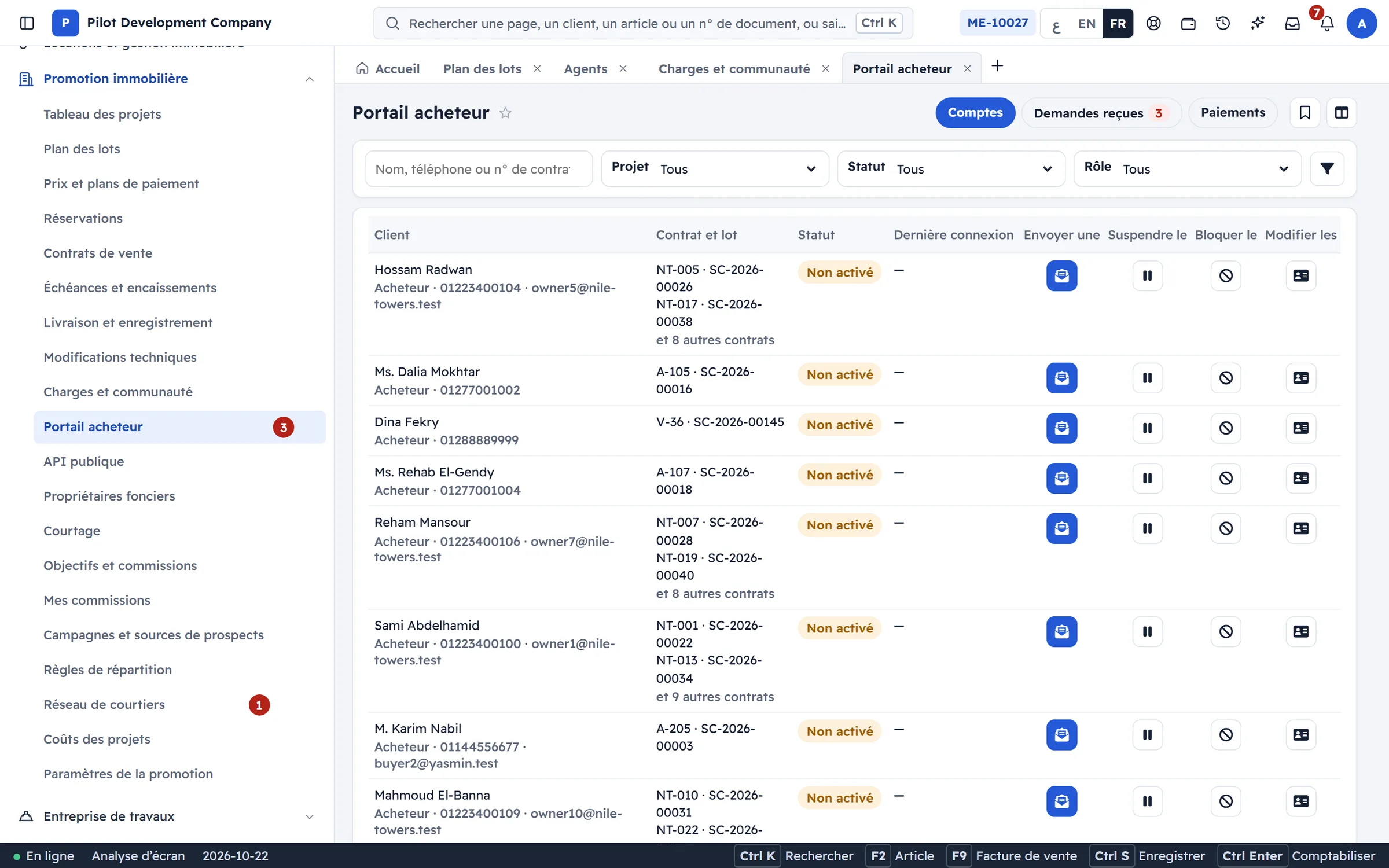Image resolution: width=1389 pixels, height=868 pixels.
Task: Click the global search field
Action: click(x=643, y=23)
